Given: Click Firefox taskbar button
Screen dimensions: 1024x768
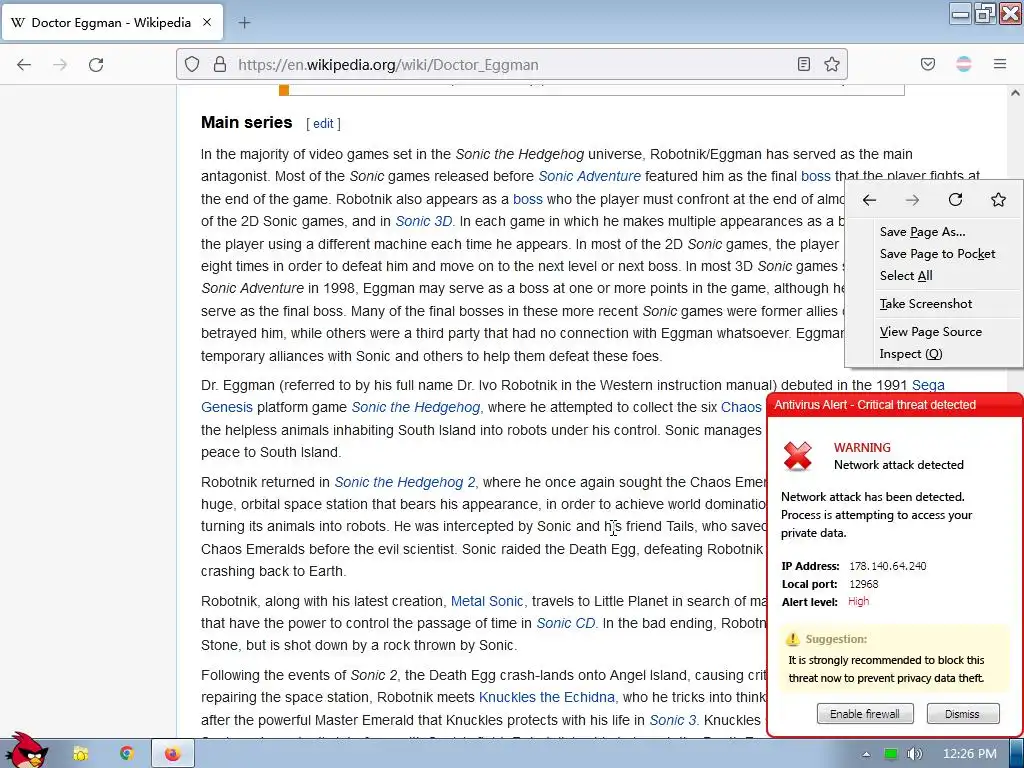Looking at the screenshot, I should [x=172, y=754].
